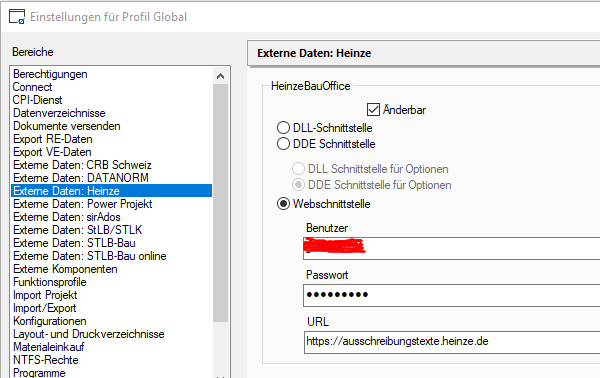This screenshot has width=600, height=378.
Task: Open Dokumente versenden settings
Action: (111, 126)
